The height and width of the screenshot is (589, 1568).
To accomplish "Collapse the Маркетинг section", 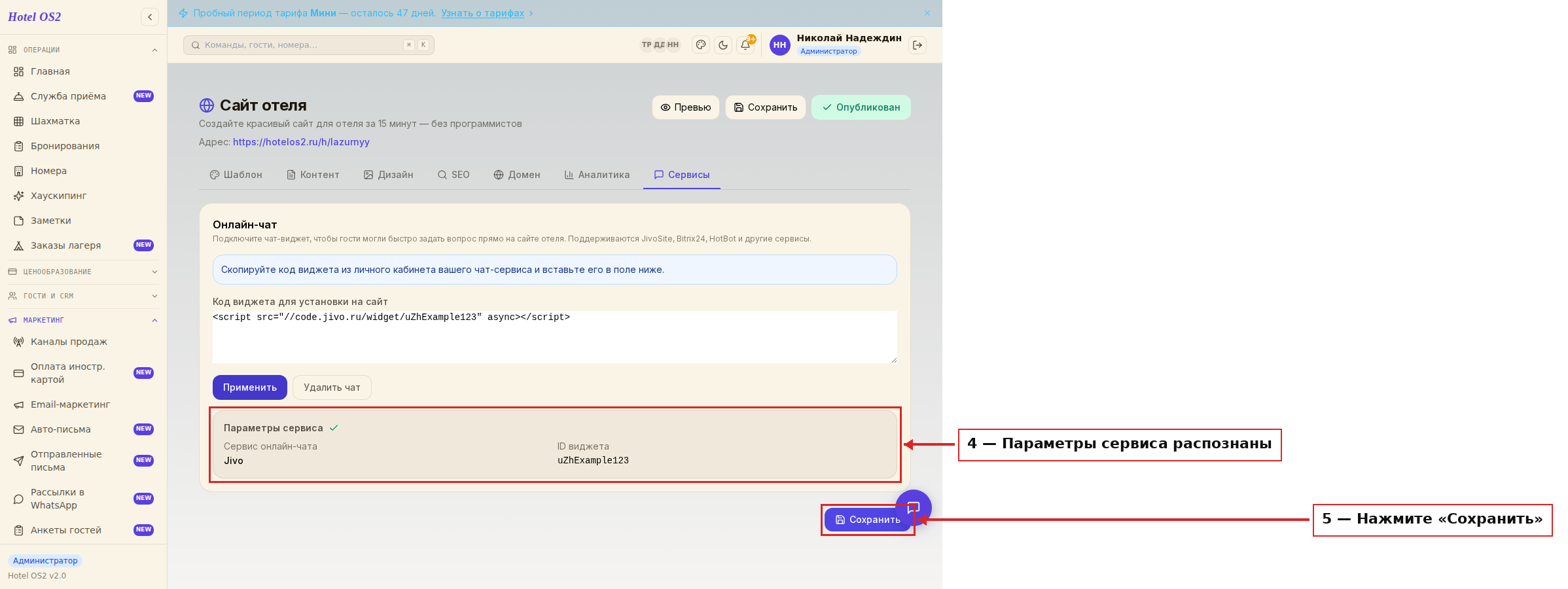I will 83,320.
